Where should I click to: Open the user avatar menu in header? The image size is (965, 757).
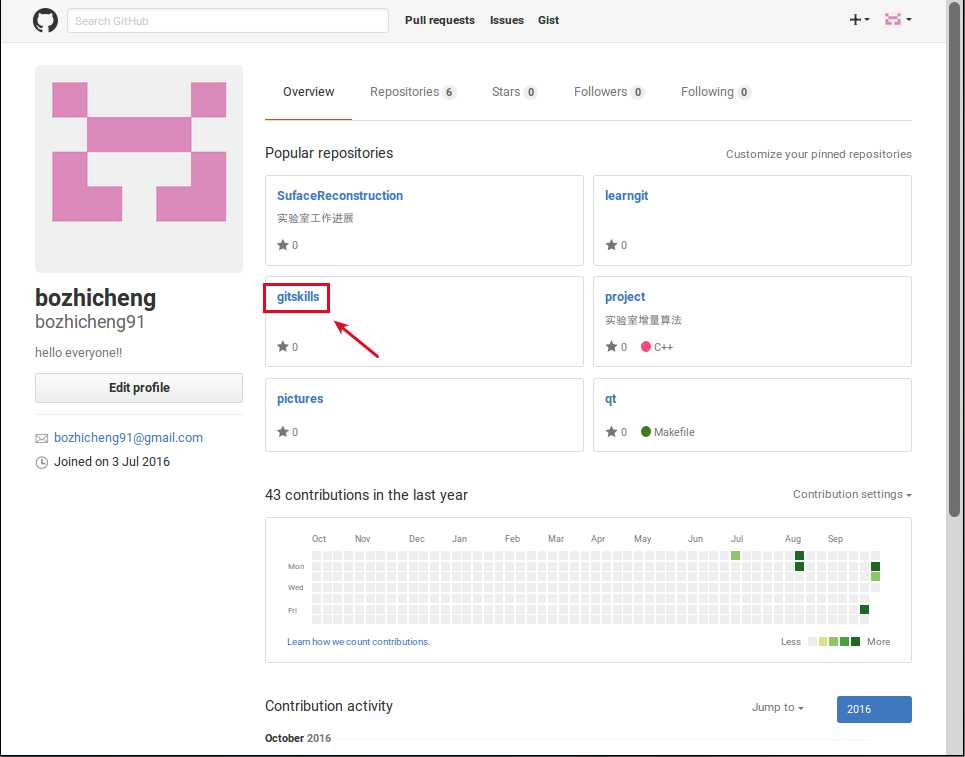click(898, 20)
